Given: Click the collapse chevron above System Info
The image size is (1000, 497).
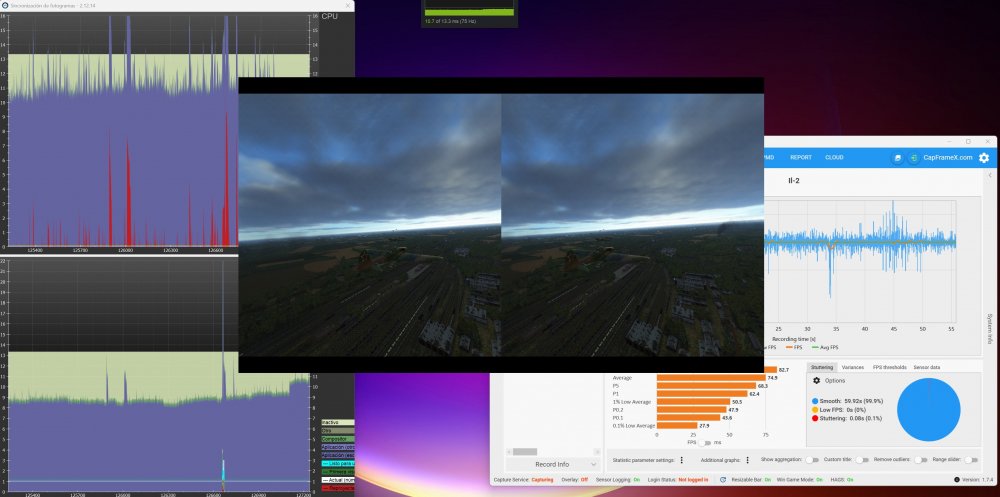Looking at the screenshot, I should pos(990,175).
